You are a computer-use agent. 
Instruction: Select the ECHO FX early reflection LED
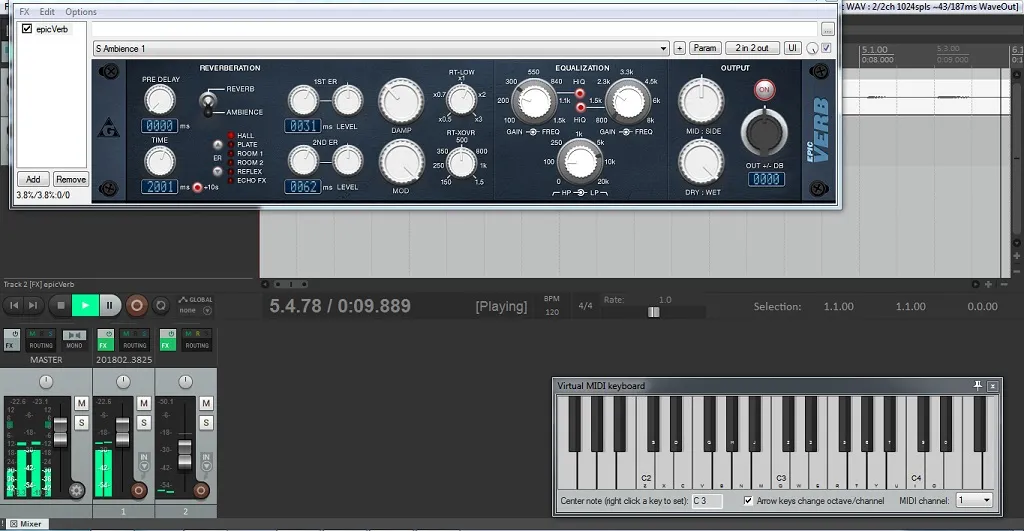231,180
